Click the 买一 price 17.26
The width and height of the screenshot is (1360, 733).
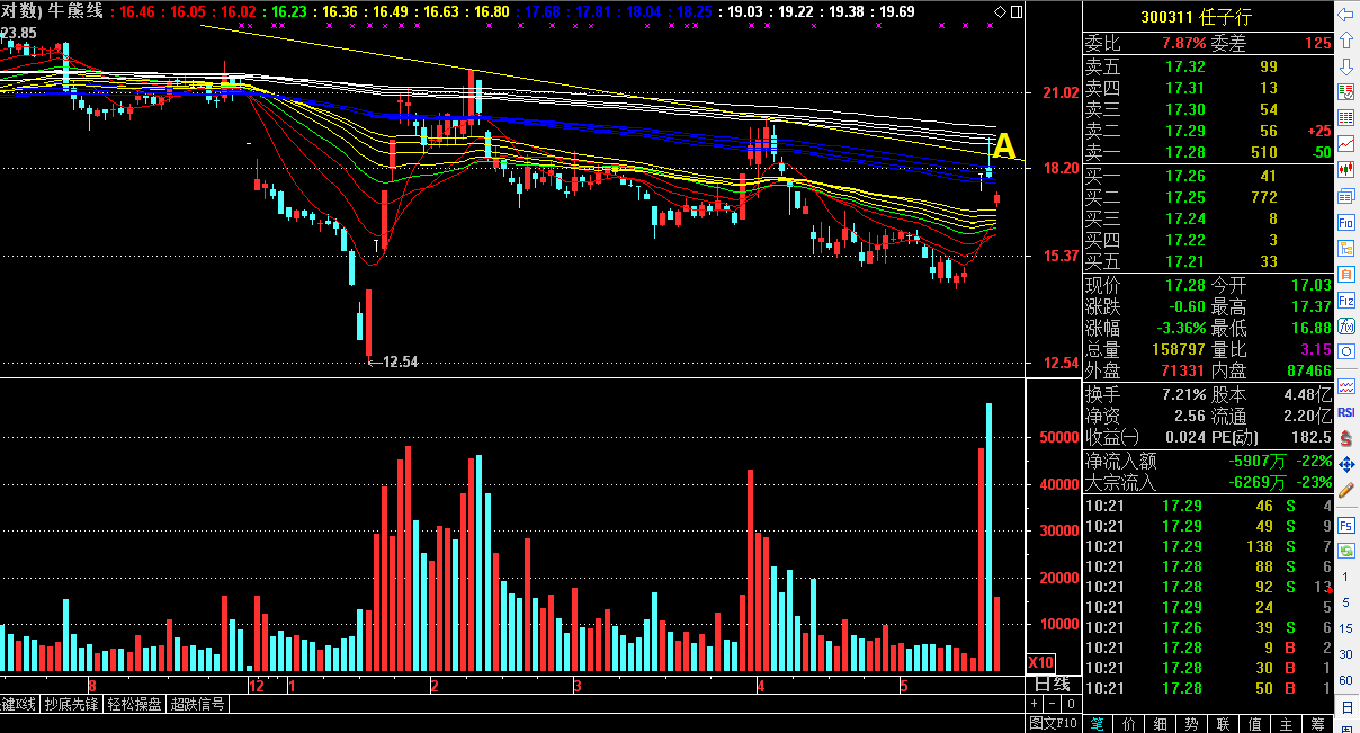coord(1185,176)
